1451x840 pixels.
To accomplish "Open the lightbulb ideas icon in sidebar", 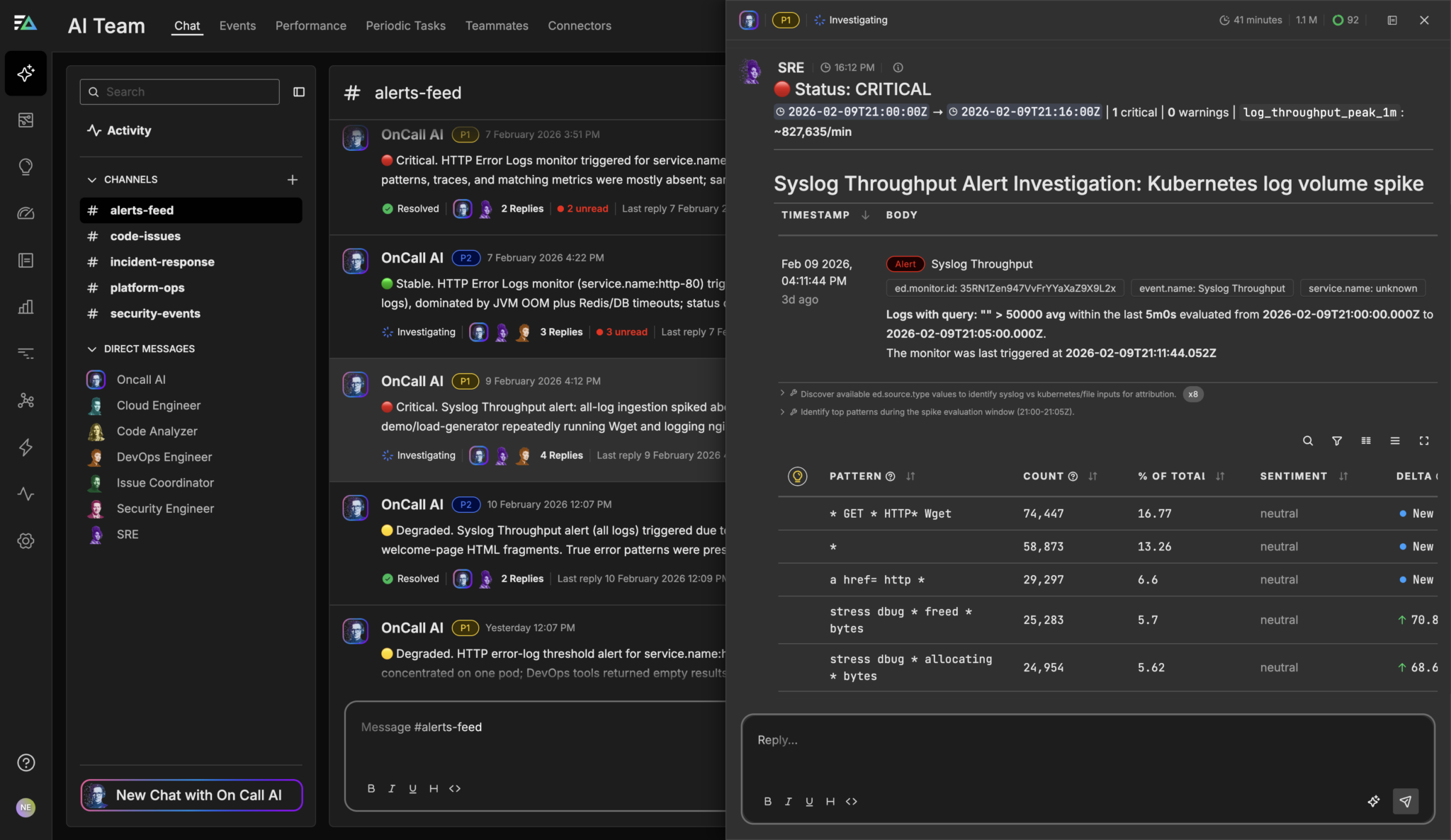I will point(26,166).
